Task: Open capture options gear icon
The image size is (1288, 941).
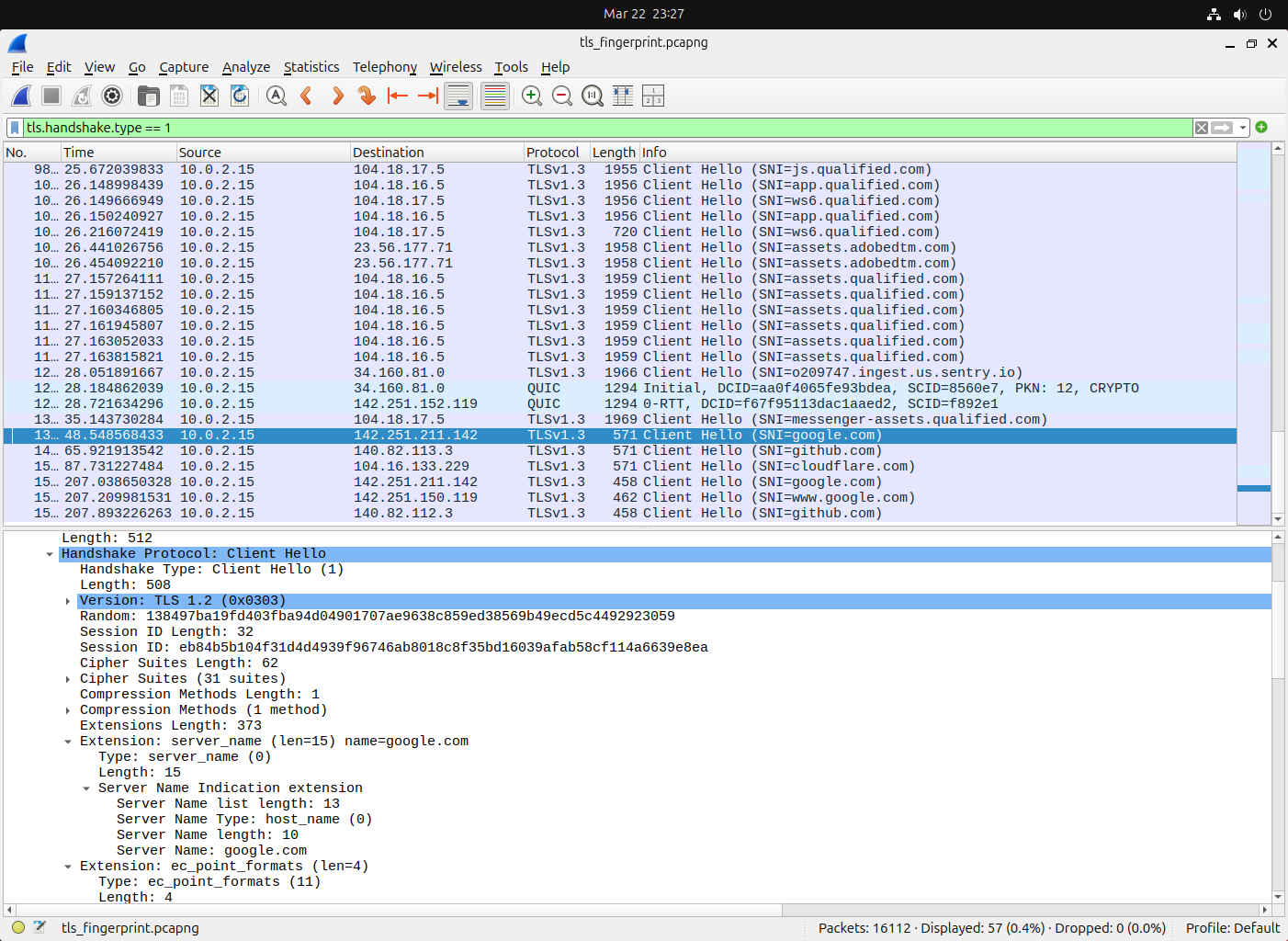Action: [112, 96]
